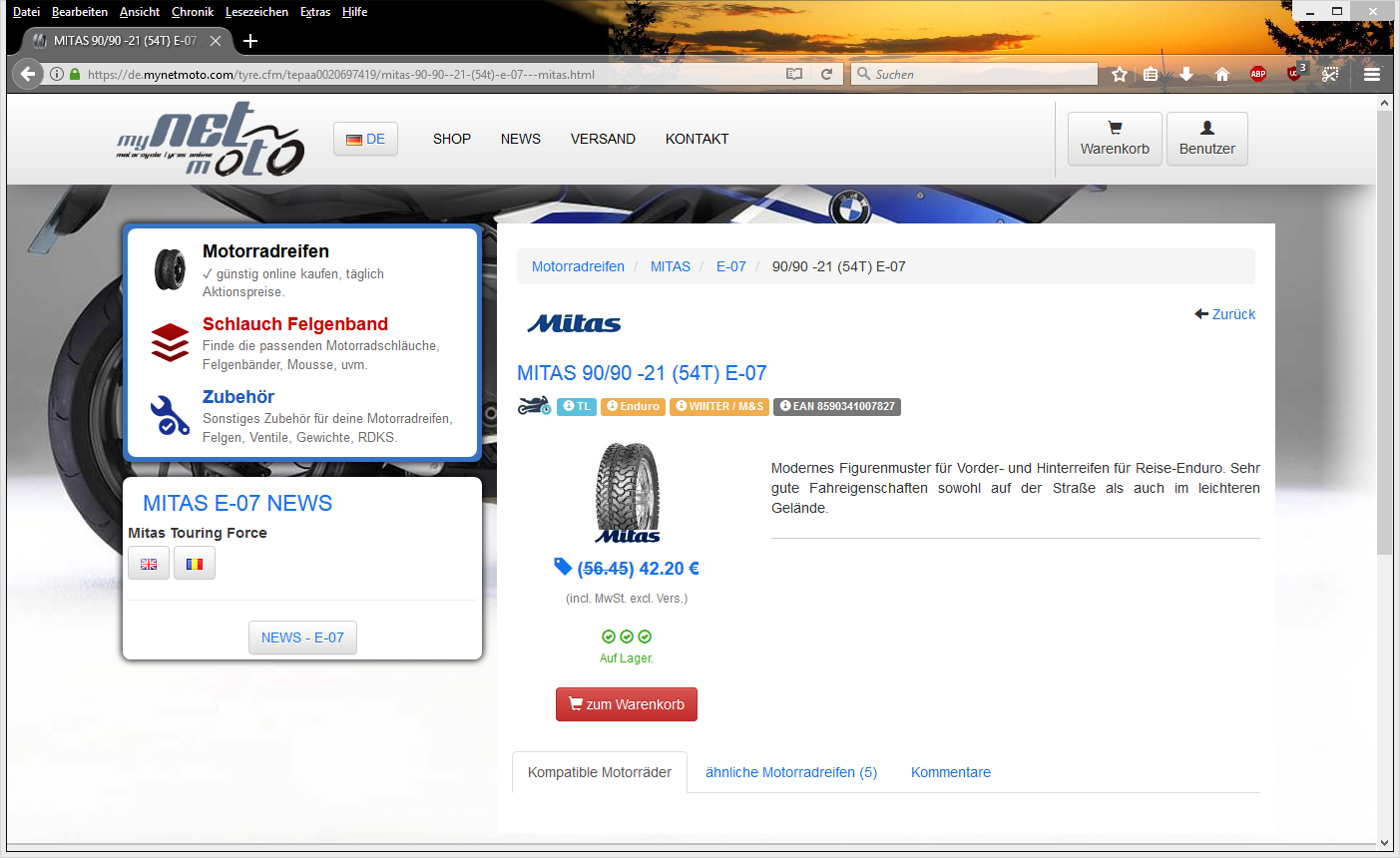Viewport: 1400px width, 858px height.
Task: Switch to ähnliche Motorradreifen (5) tab
Action: [x=791, y=772]
